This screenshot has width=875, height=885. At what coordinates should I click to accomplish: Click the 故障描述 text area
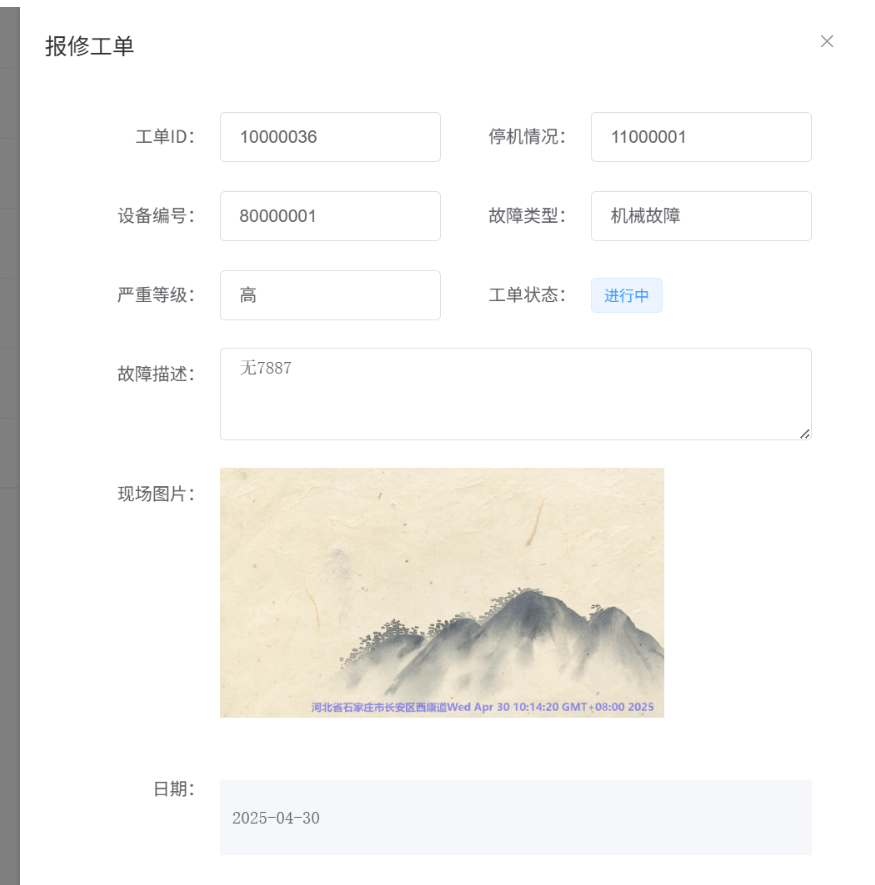(516, 394)
